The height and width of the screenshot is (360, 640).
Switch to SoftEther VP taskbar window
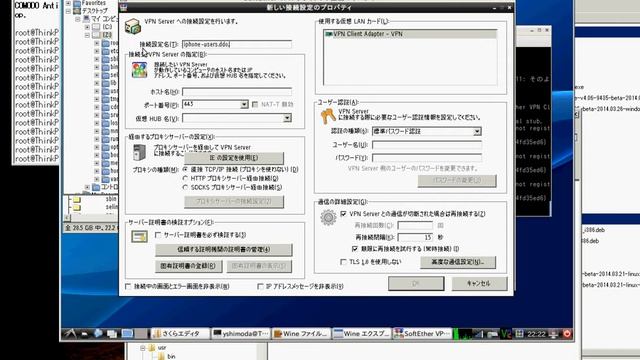(422, 333)
